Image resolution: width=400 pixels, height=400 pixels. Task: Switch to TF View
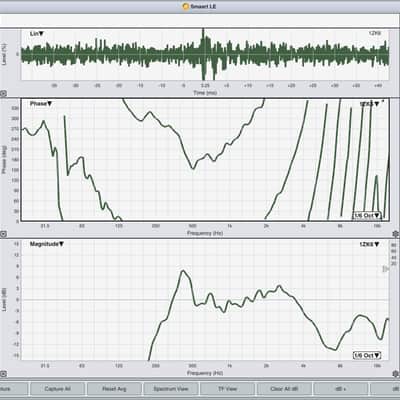pyautogui.click(x=227, y=389)
